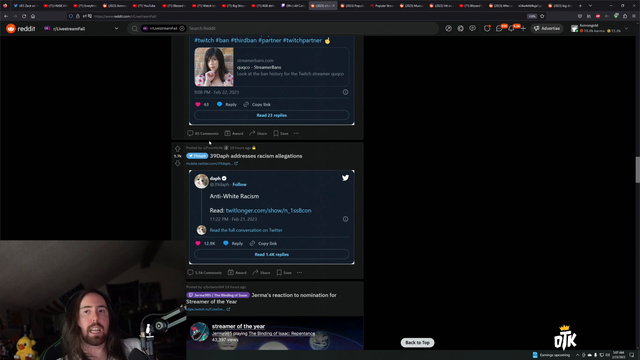Open the clips.twitch.tv link under Jerma post
The width and height of the screenshot is (640, 360).
click(208, 309)
